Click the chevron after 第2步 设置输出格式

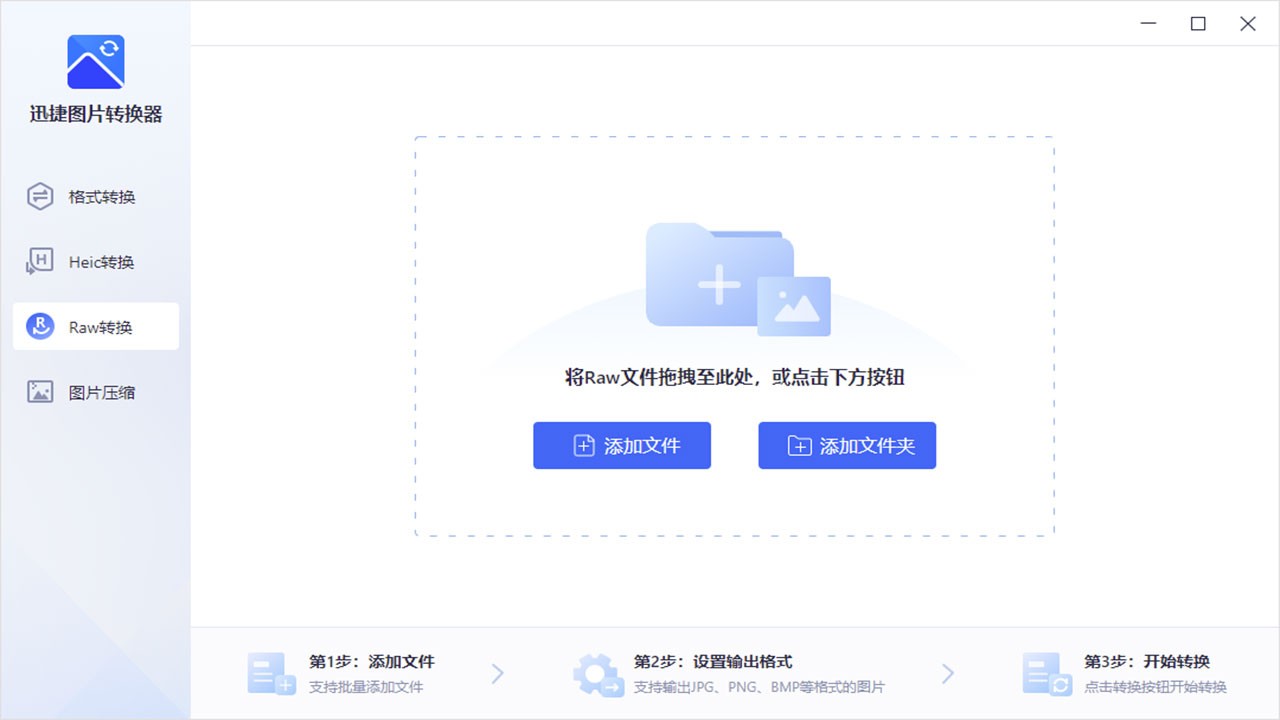coord(947,673)
